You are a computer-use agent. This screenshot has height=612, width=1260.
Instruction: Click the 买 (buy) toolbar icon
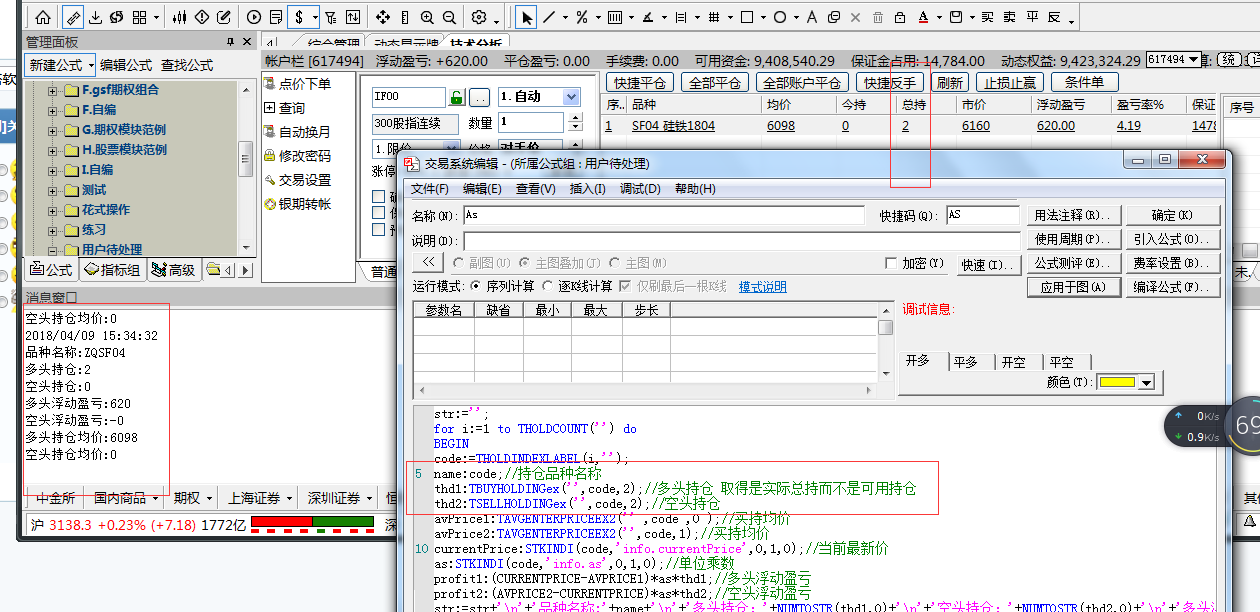pos(987,17)
